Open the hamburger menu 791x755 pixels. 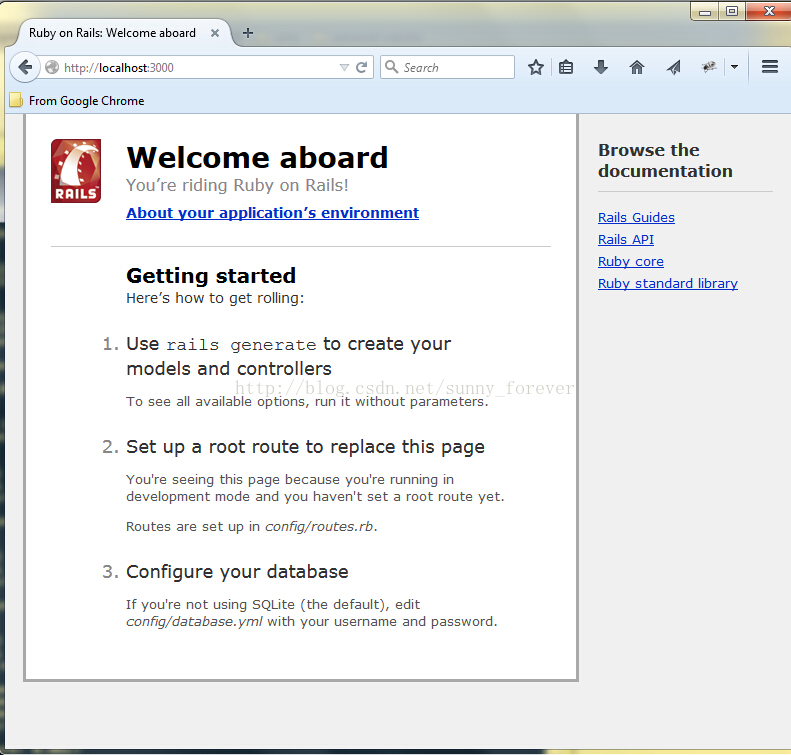point(770,67)
